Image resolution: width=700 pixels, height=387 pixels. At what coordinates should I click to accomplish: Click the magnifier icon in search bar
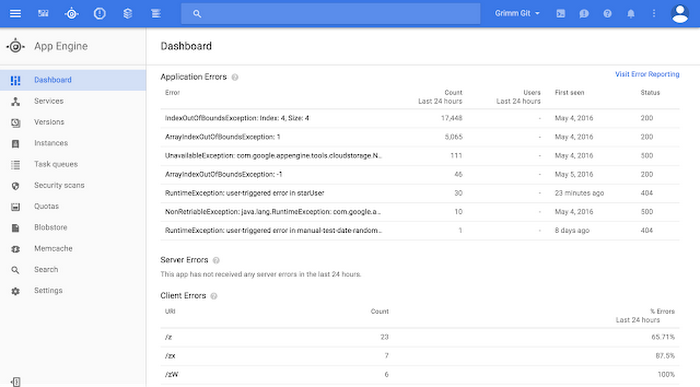(x=197, y=14)
